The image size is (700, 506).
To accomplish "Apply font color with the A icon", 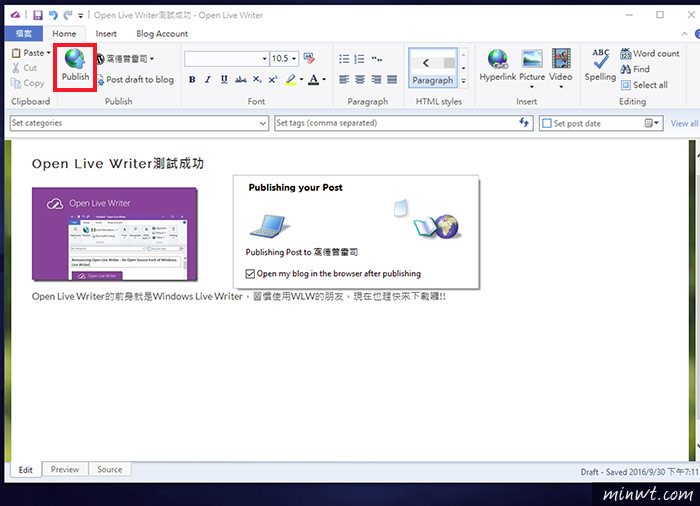I will tap(314, 79).
